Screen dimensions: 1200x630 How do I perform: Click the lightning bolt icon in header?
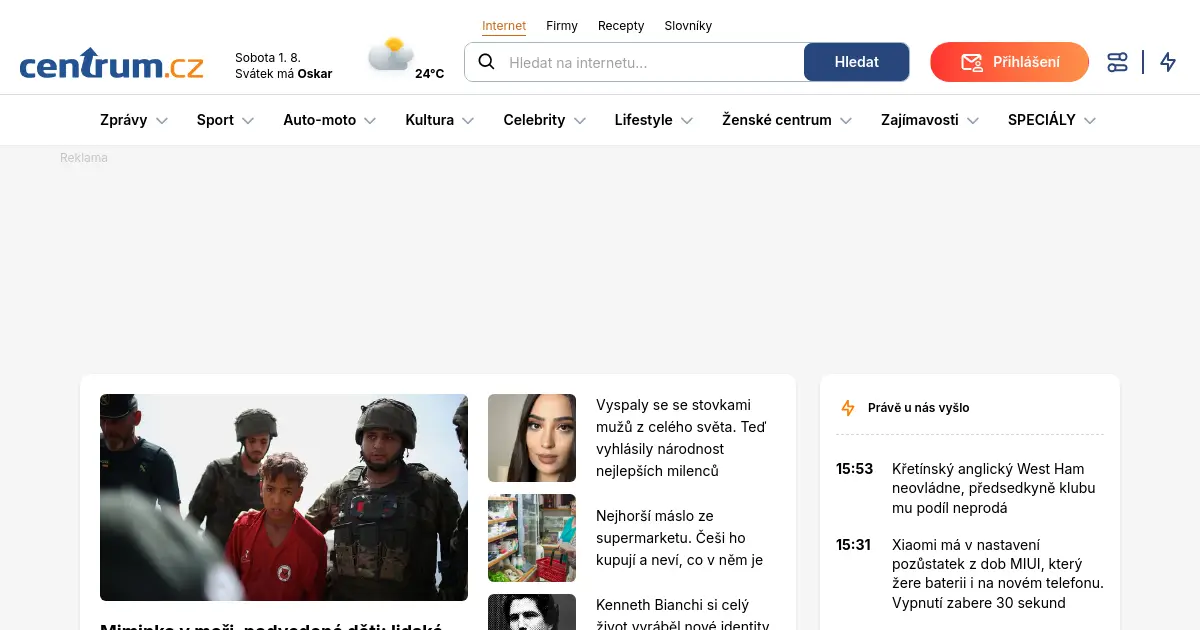pyautogui.click(x=1168, y=62)
